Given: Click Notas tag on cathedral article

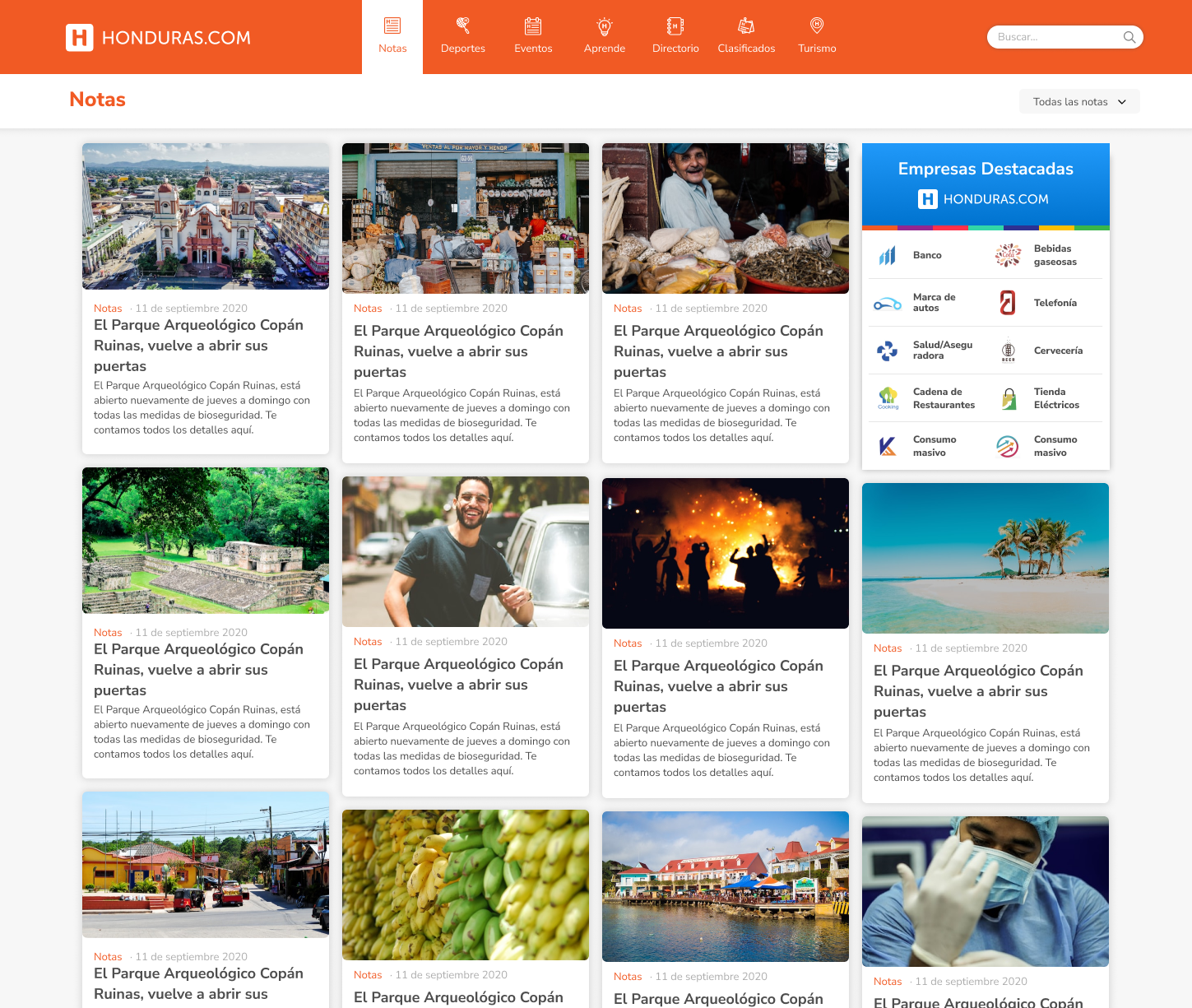Looking at the screenshot, I should tap(108, 309).
